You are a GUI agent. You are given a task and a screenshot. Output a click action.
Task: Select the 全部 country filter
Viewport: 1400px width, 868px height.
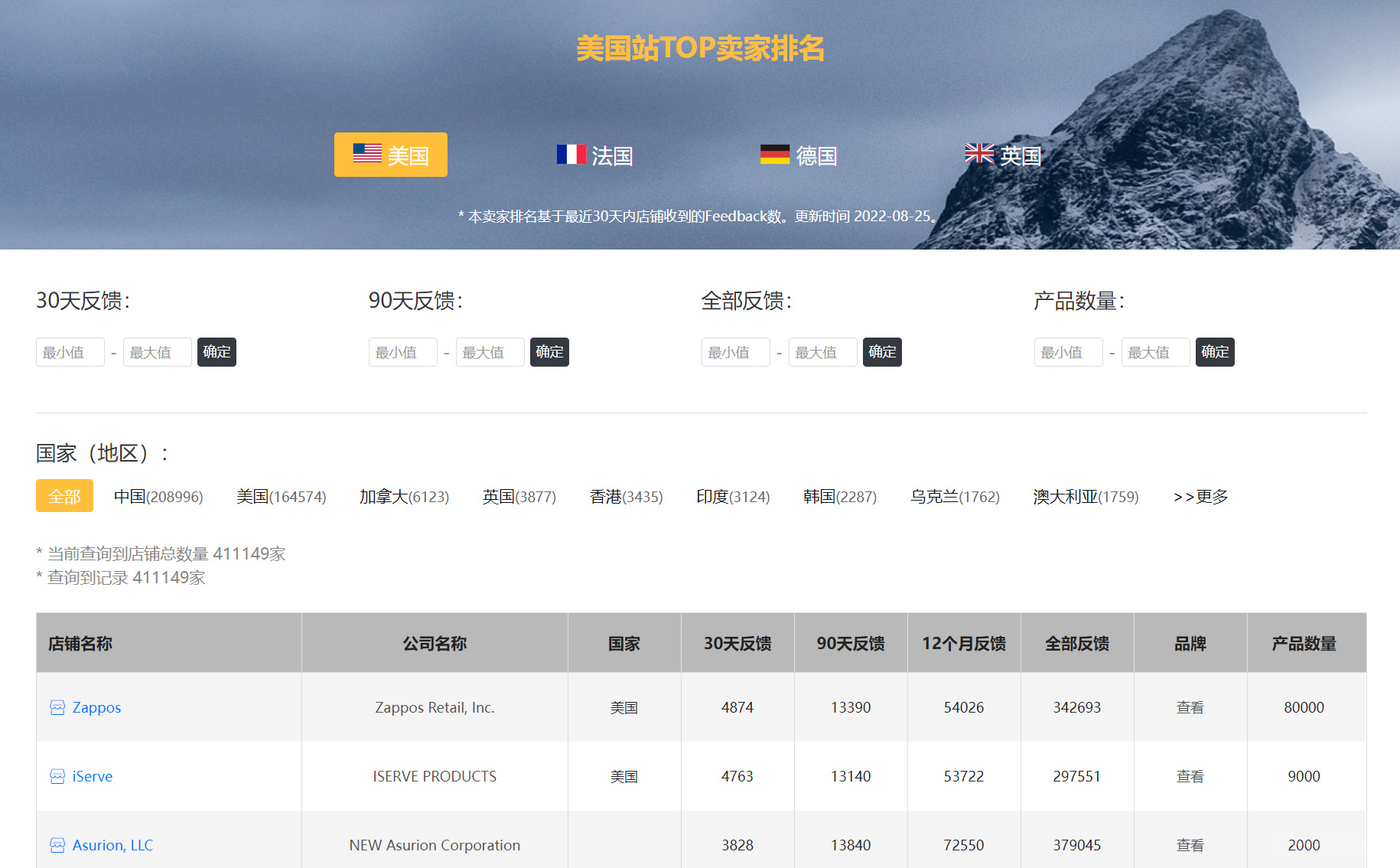(x=64, y=496)
